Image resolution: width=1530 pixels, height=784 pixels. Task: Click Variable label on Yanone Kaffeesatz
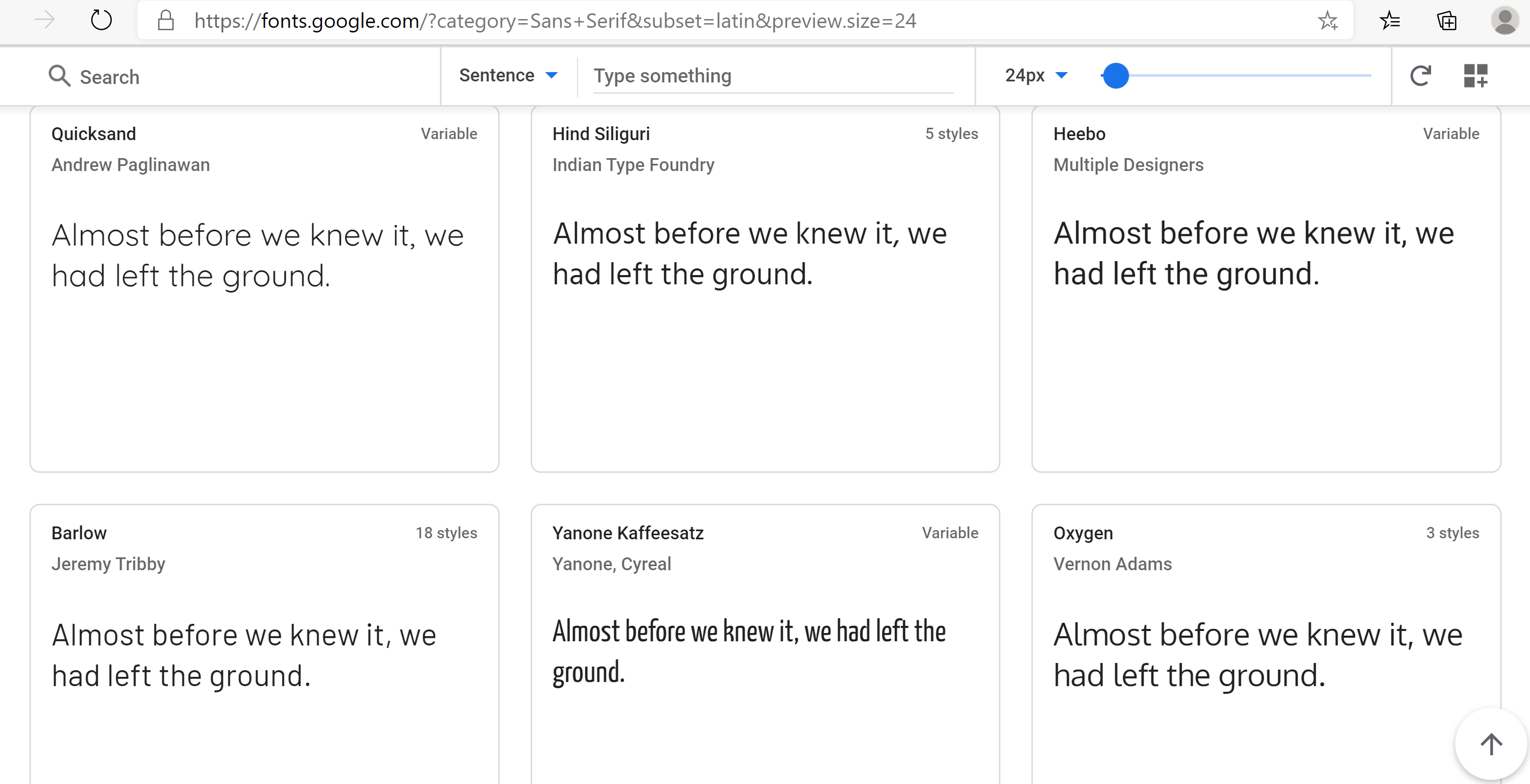coord(950,533)
